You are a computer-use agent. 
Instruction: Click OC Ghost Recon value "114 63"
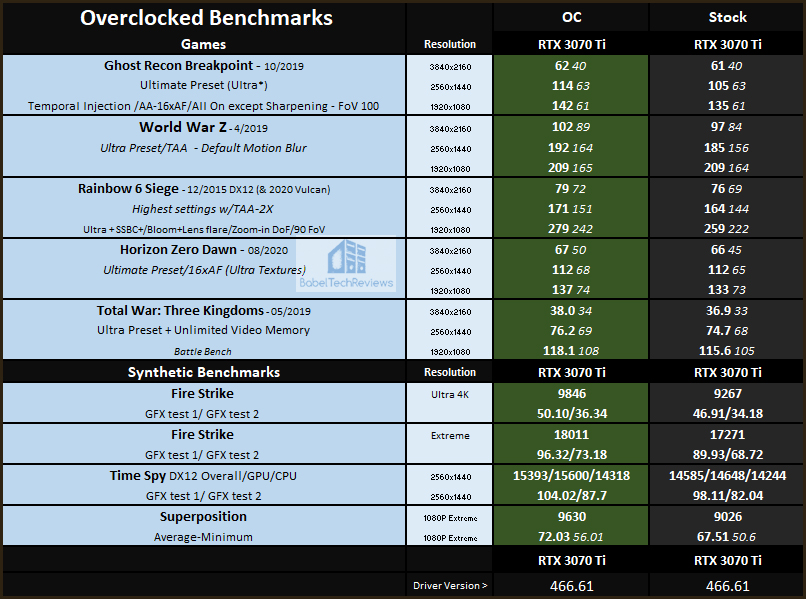click(x=571, y=86)
